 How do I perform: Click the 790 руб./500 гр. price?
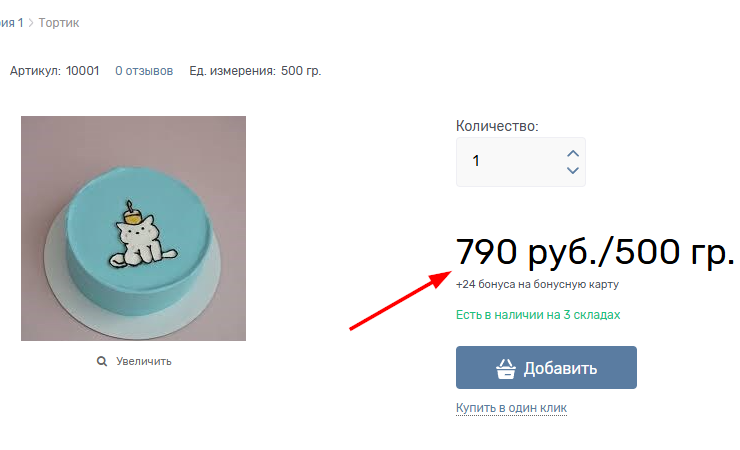pyautogui.click(x=595, y=252)
